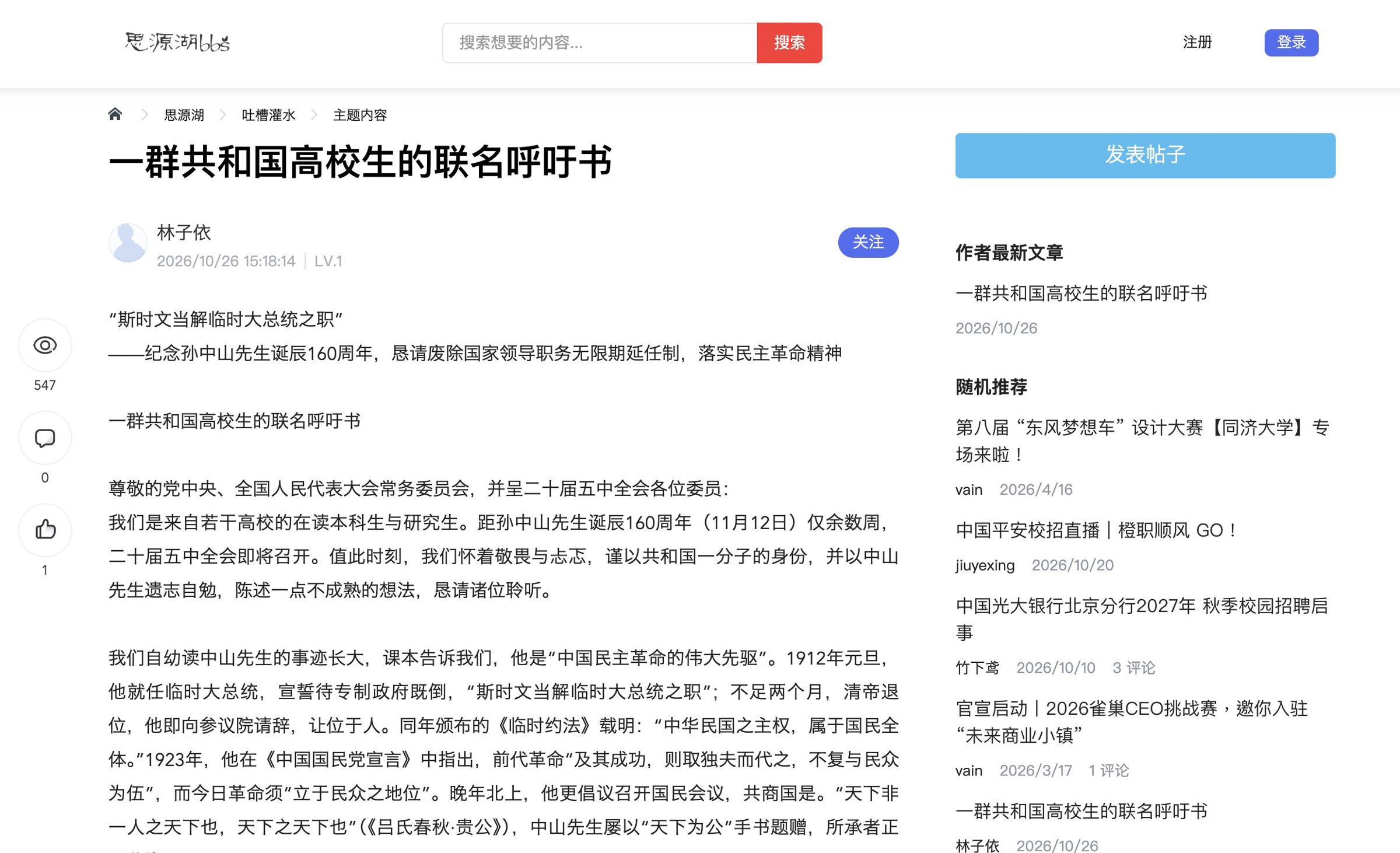
Task: Click post timestamp 2026/10/26 15:18:14
Action: (x=226, y=261)
